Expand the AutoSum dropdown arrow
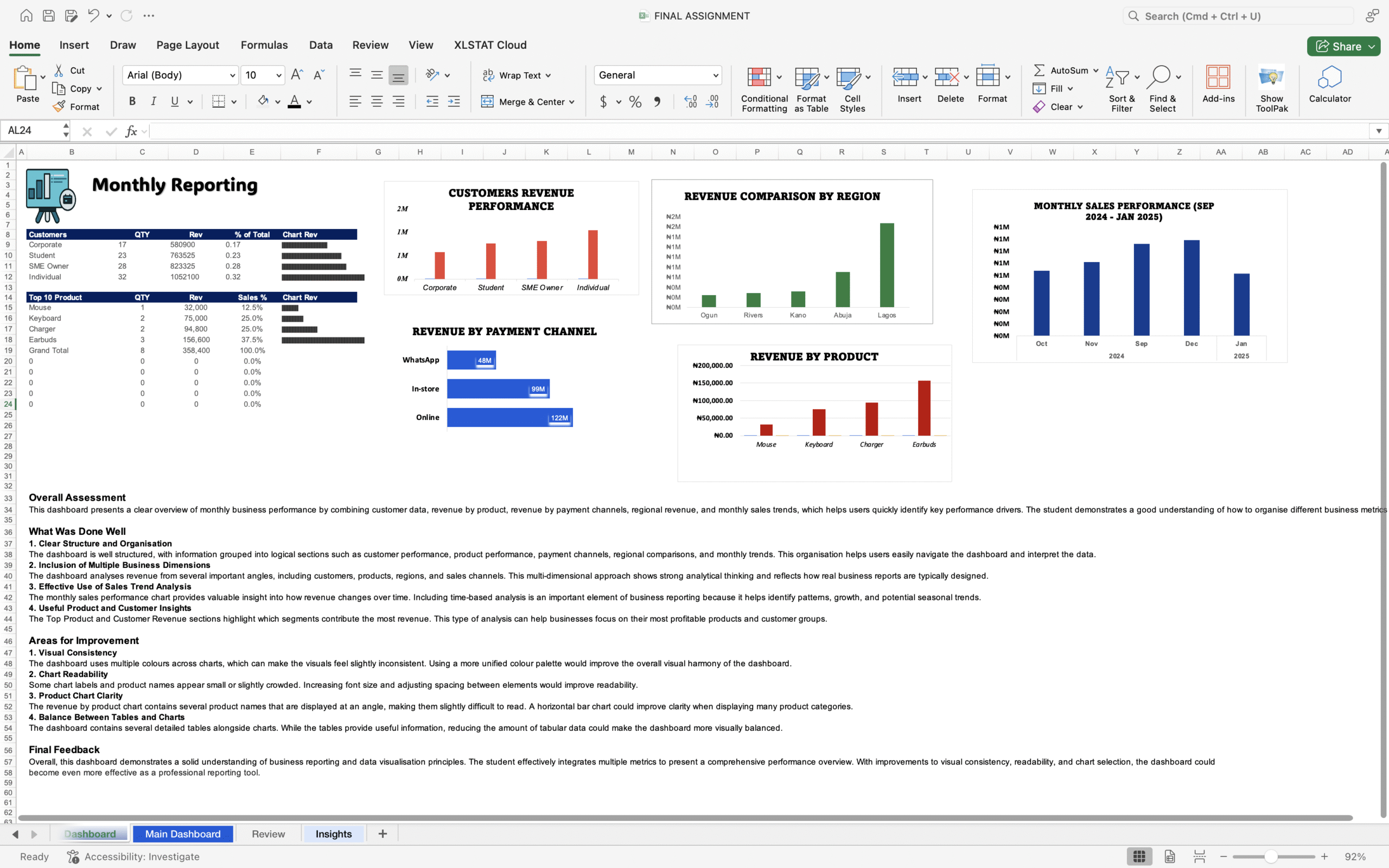Viewport: 1389px width, 868px height. click(1095, 71)
